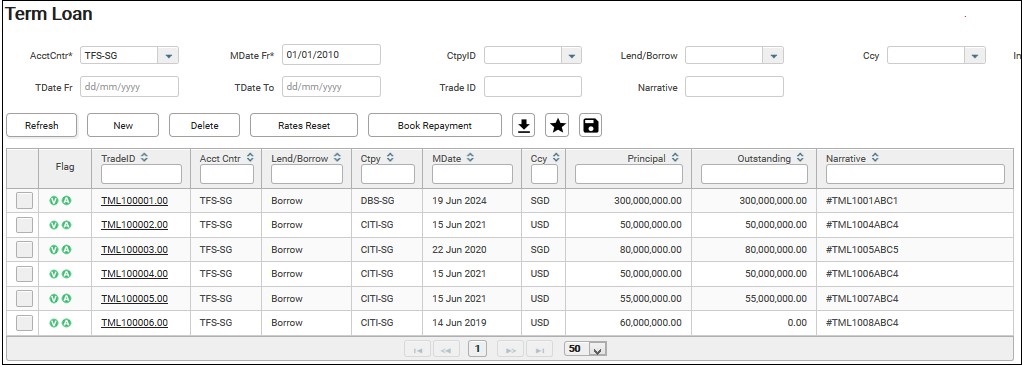The height and width of the screenshot is (367, 1022).
Task: Click green A flag icon for TML100002.00
Action: (x=66, y=225)
